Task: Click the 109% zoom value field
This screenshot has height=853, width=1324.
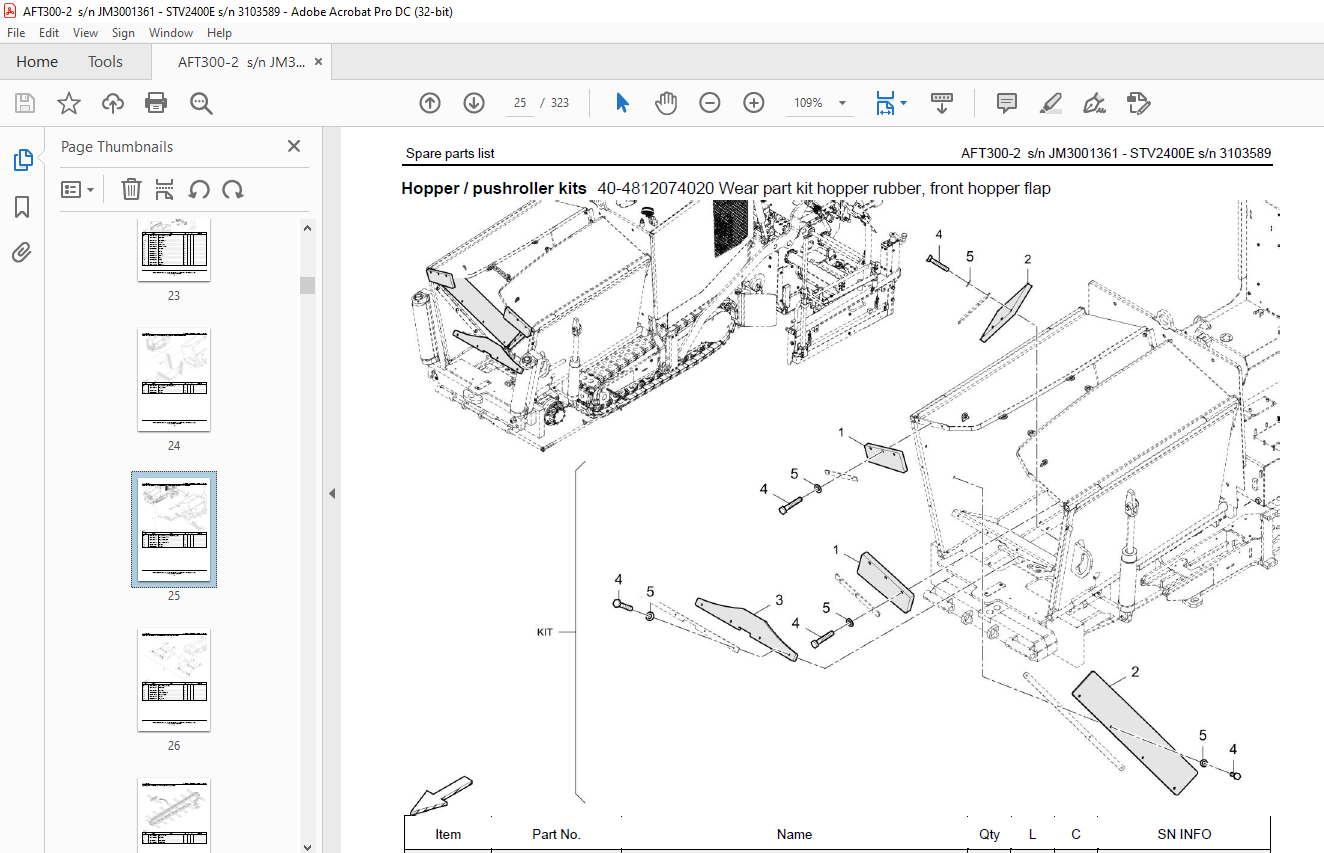Action: click(808, 103)
